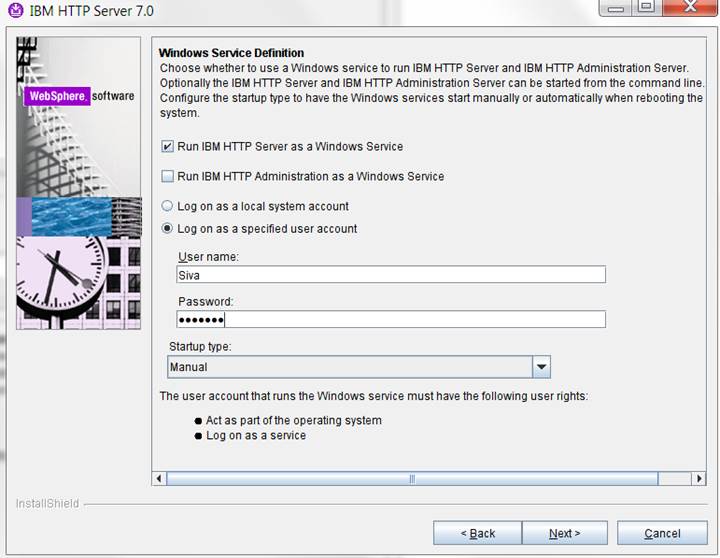Enable Run IBM HTTP Administration as Windows Service

[x=168, y=176]
